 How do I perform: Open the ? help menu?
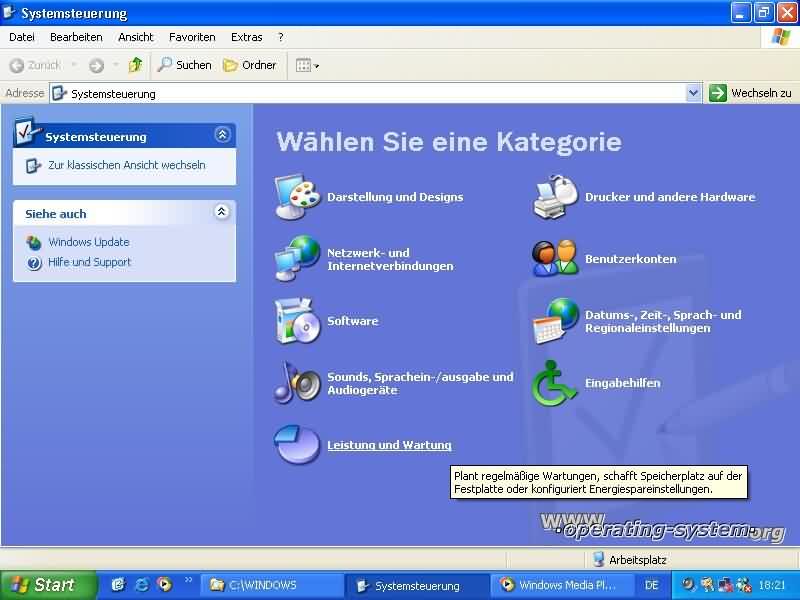click(x=281, y=37)
